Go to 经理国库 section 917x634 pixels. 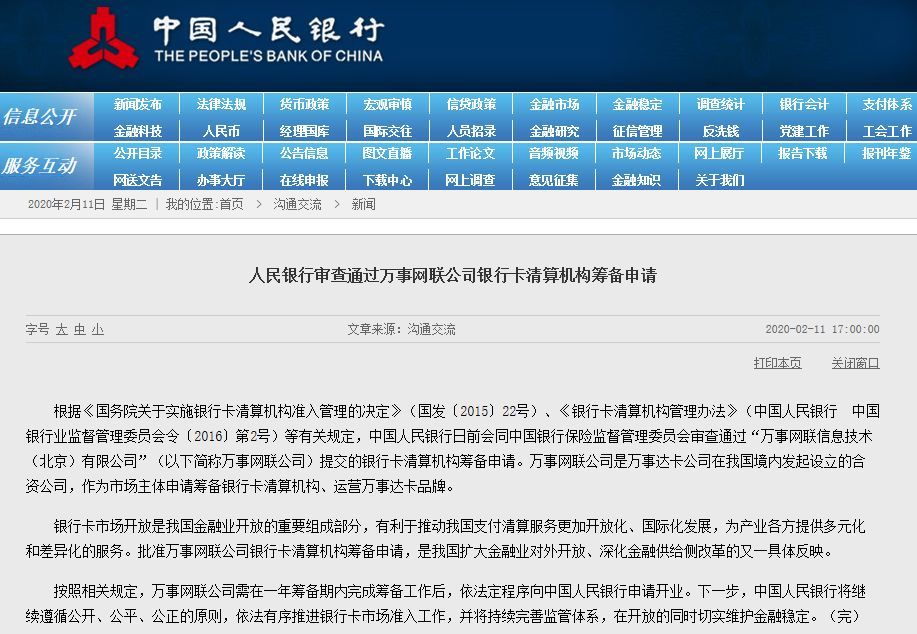click(304, 131)
